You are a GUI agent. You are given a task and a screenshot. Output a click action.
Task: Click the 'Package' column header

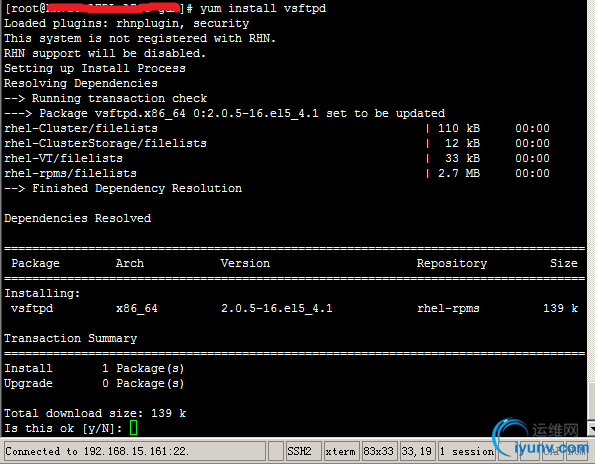coord(35,263)
